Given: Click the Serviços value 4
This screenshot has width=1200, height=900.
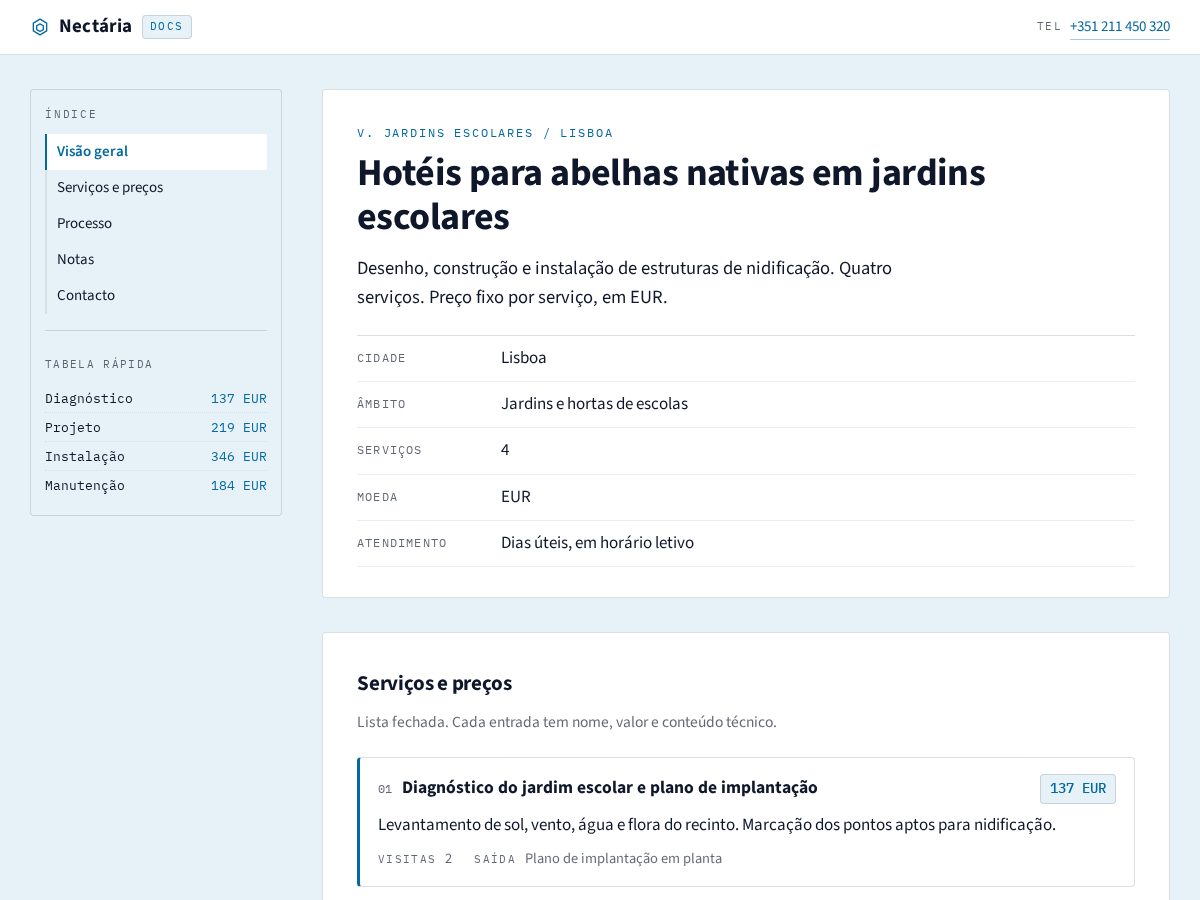Looking at the screenshot, I should click(505, 451).
